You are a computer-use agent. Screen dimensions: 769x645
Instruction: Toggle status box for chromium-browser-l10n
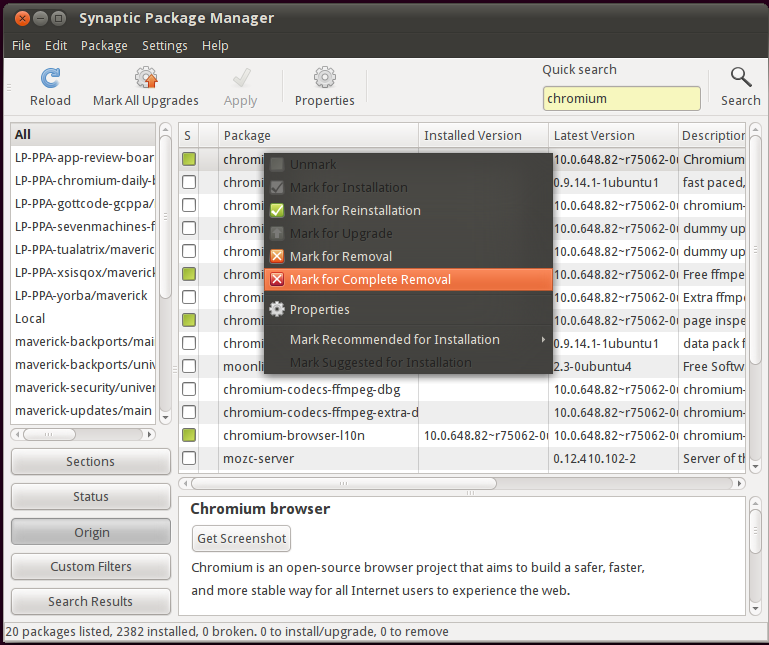pos(189,435)
